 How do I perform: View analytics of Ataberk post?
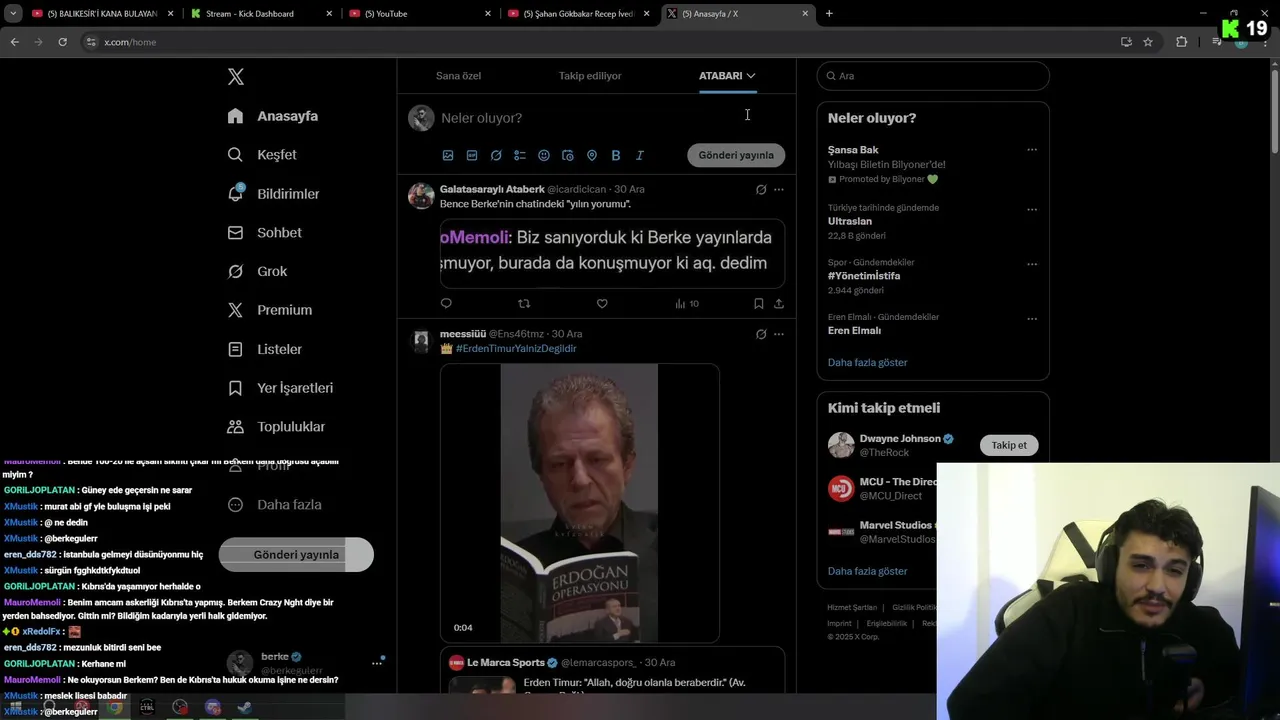[687, 304]
